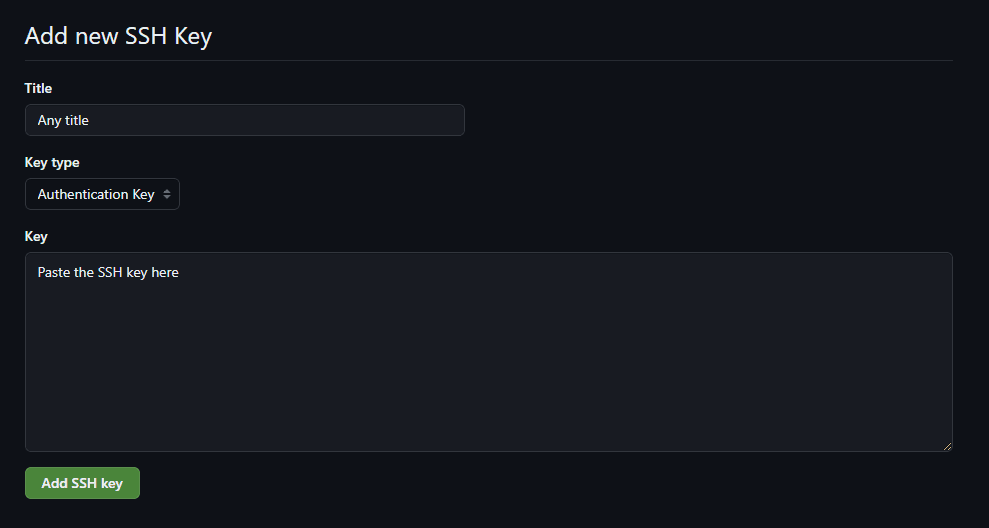Click the "Key" label above the textarea
The height and width of the screenshot is (528, 989).
point(36,236)
